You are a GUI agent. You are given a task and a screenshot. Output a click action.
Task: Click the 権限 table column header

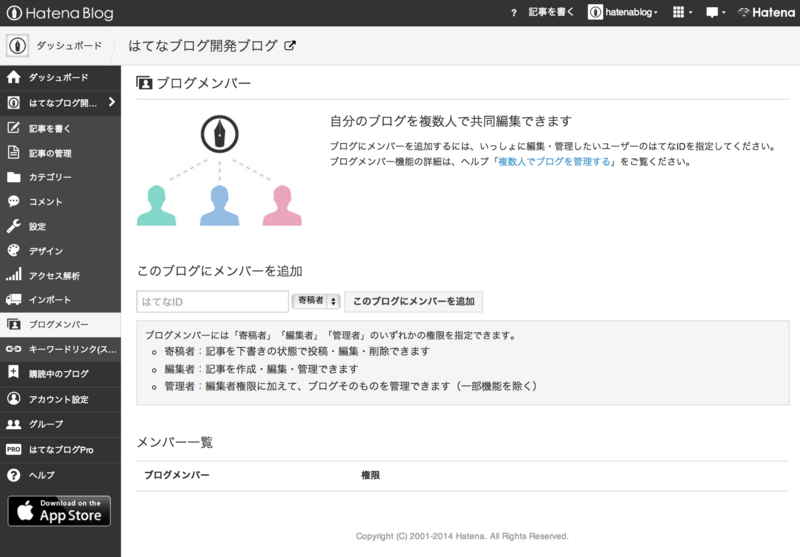(x=370, y=475)
